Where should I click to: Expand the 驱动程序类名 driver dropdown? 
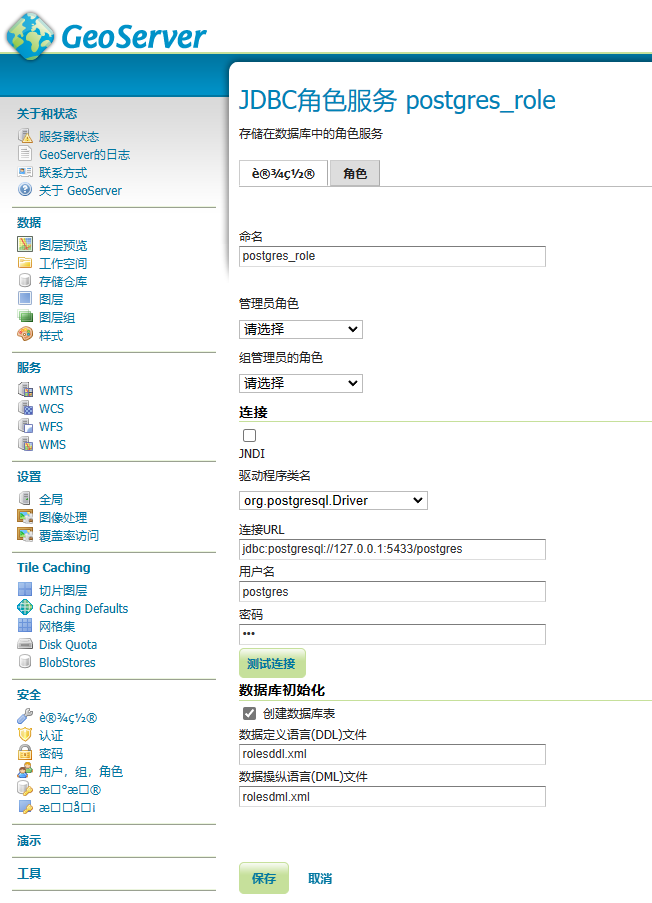[x=333, y=500]
